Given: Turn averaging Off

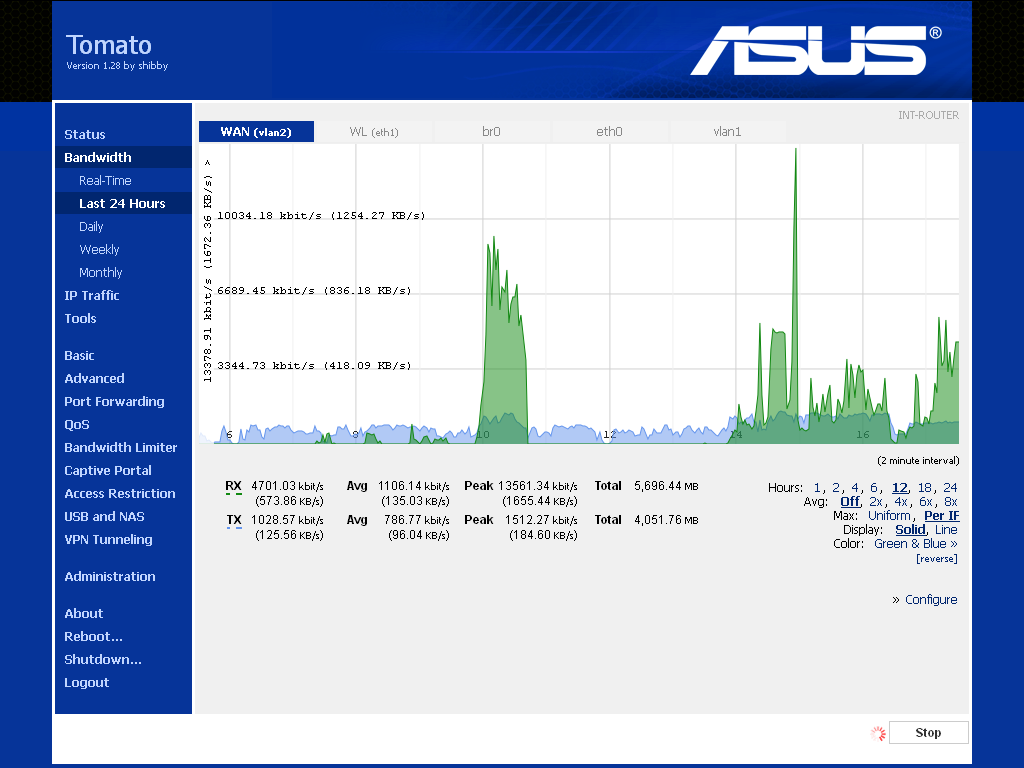Looking at the screenshot, I should (x=850, y=502).
